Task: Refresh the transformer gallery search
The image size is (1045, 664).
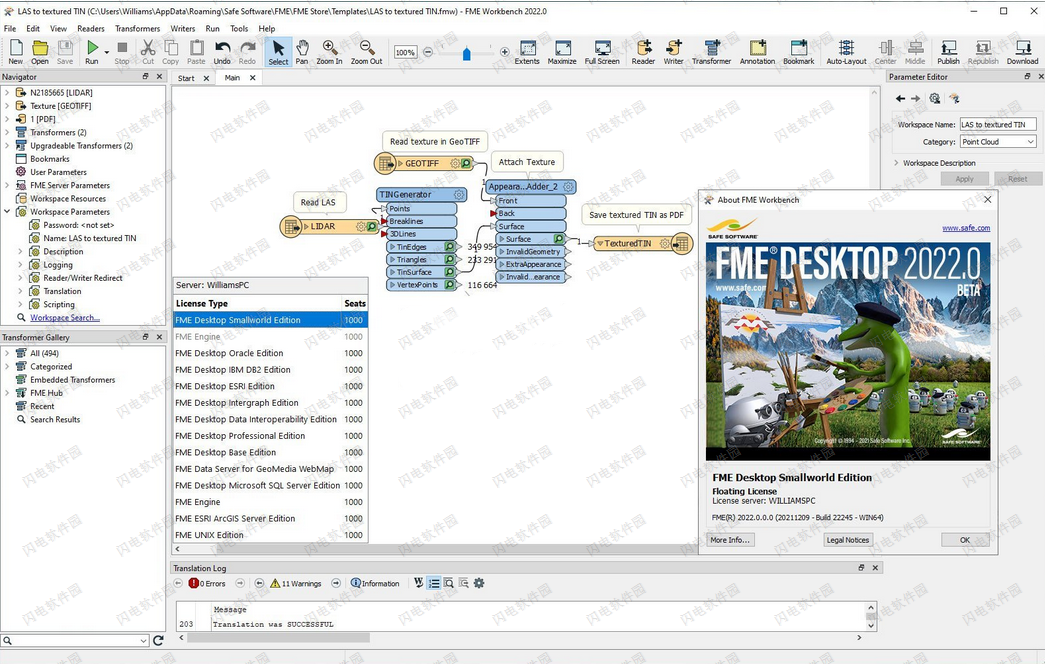Action: [158, 641]
